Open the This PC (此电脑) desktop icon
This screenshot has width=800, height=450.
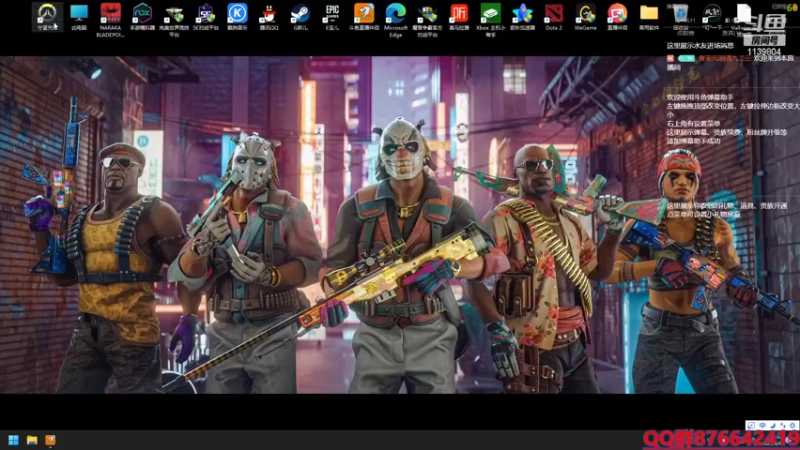[79, 16]
